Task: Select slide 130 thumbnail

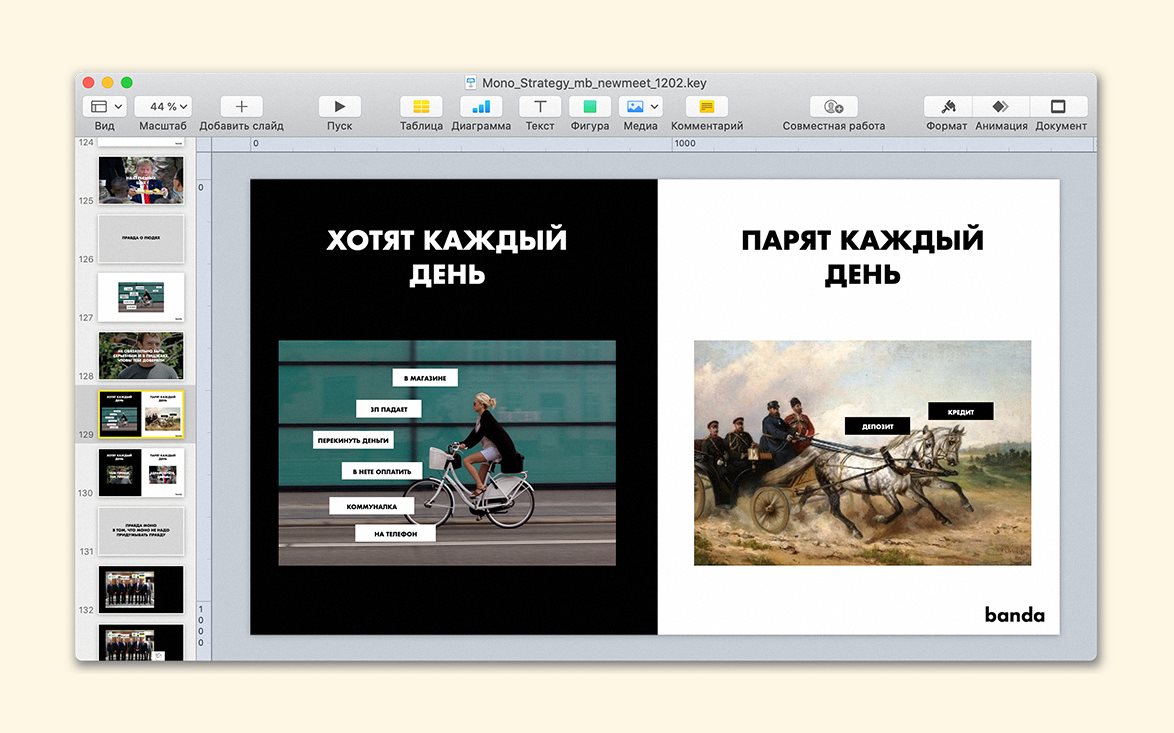Action: [x=141, y=472]
